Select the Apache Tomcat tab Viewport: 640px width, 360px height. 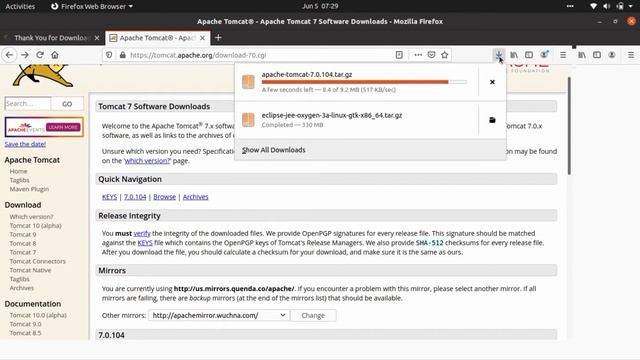157,38
